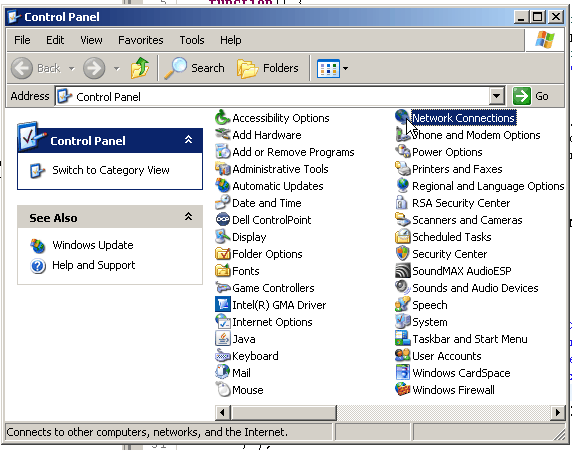
Task: Open the Game Controllers icon
Action: click(222, 288)
